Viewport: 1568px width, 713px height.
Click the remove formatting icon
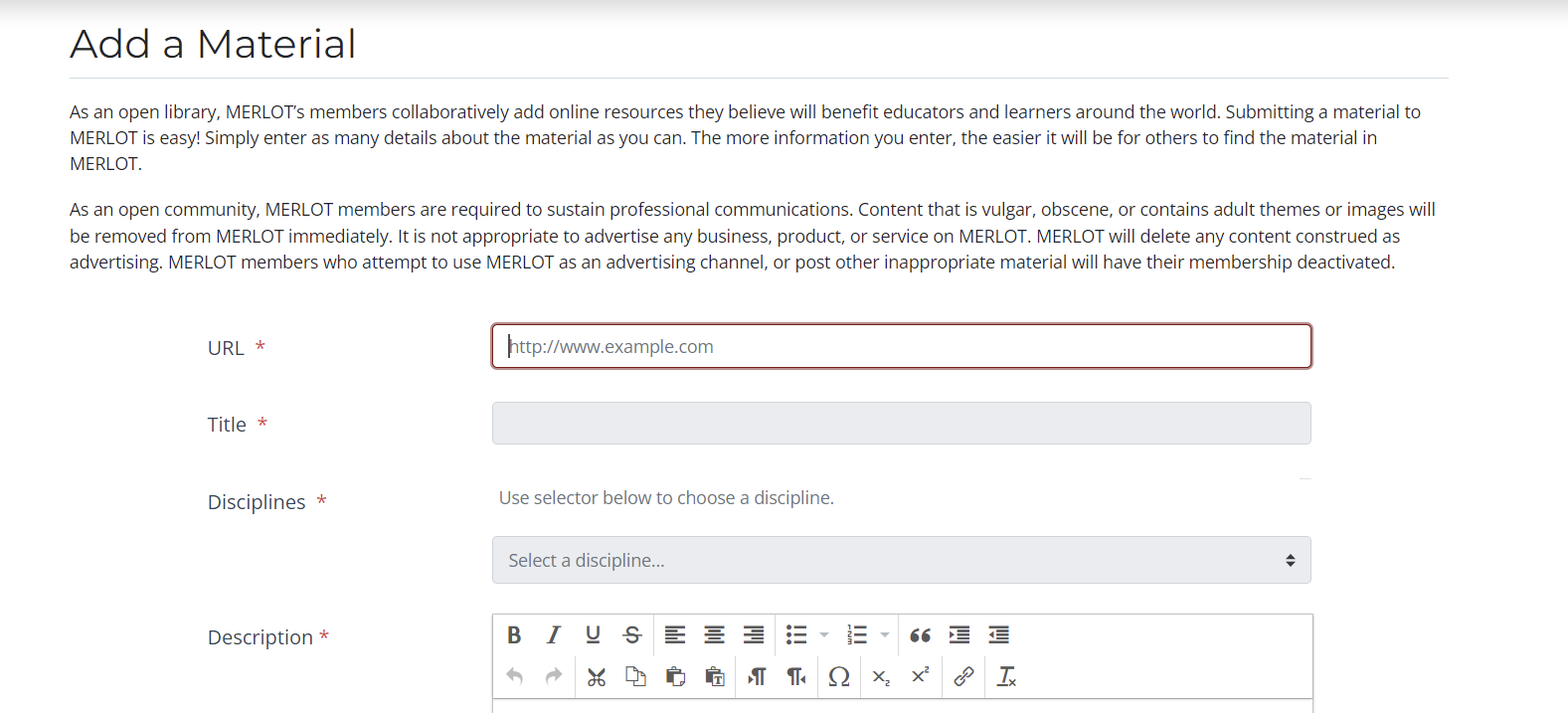point(1006,677)
